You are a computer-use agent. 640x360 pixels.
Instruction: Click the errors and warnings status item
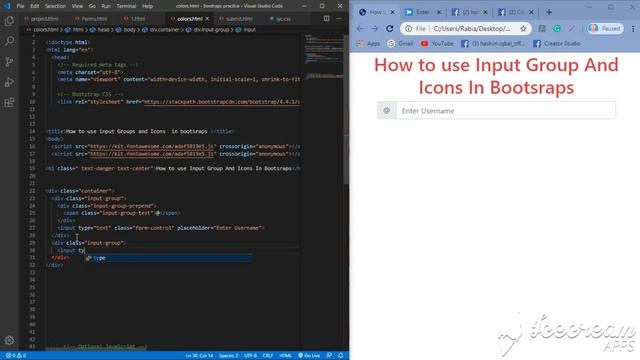[16, 356]
